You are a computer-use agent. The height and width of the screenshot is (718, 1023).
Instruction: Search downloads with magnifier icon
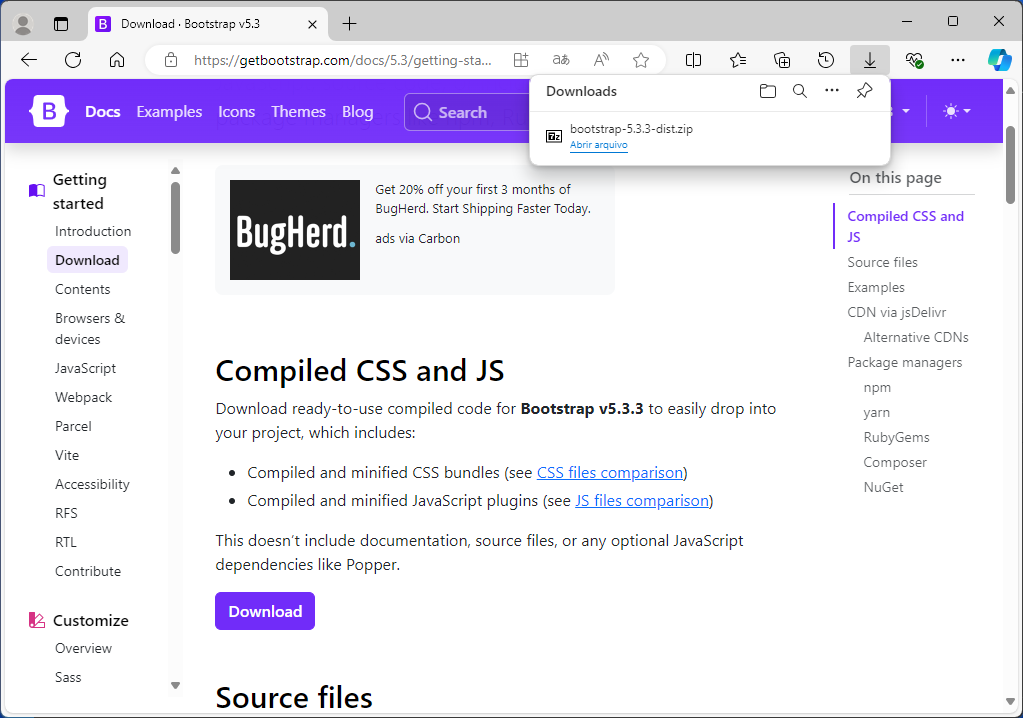pyautogui.click(x=800, y=91)
